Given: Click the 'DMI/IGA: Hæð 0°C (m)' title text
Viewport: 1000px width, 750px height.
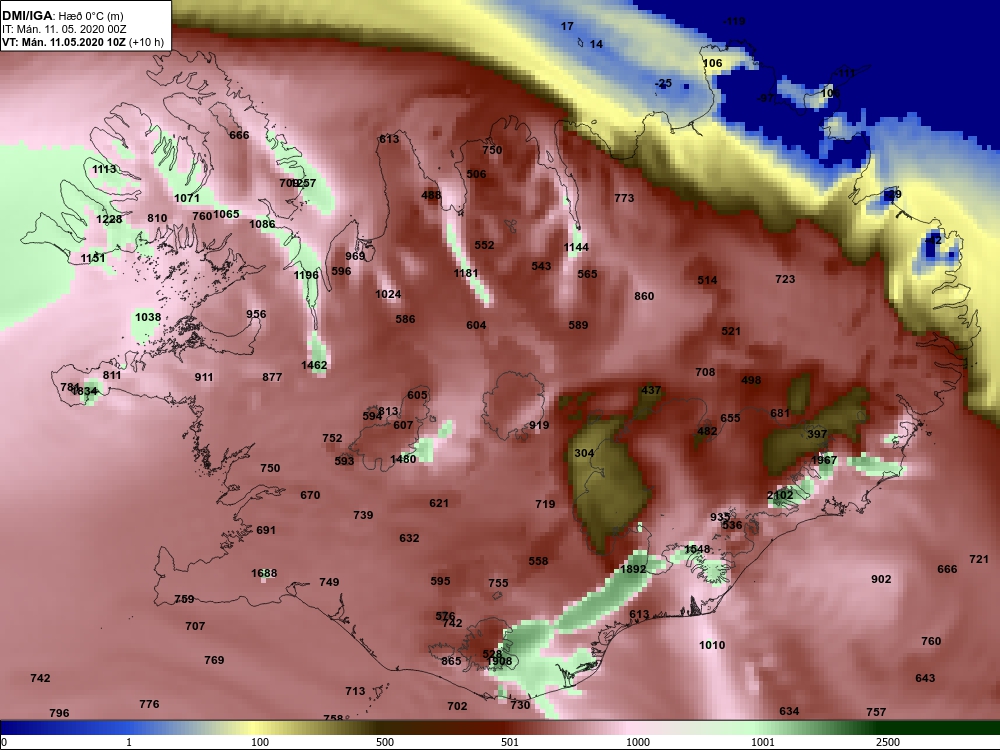Looking at the screenshot, I should tap(63, 16).
